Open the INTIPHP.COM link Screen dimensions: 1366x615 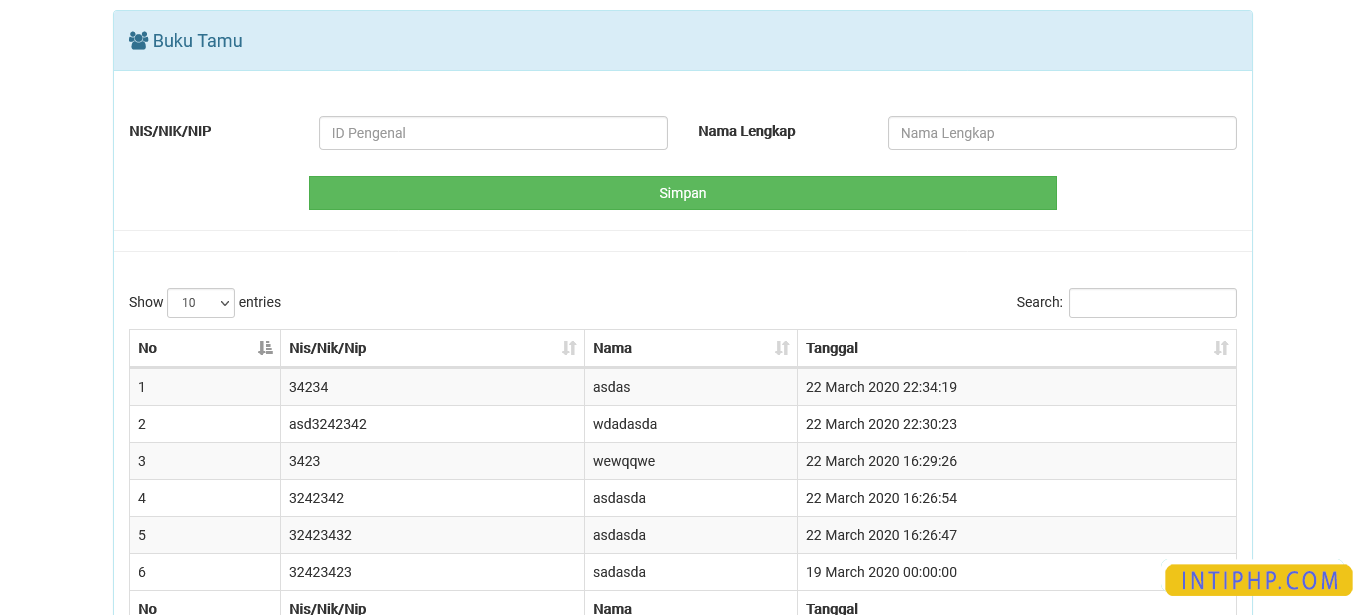pyautogui.click(x=1258, y=580)
